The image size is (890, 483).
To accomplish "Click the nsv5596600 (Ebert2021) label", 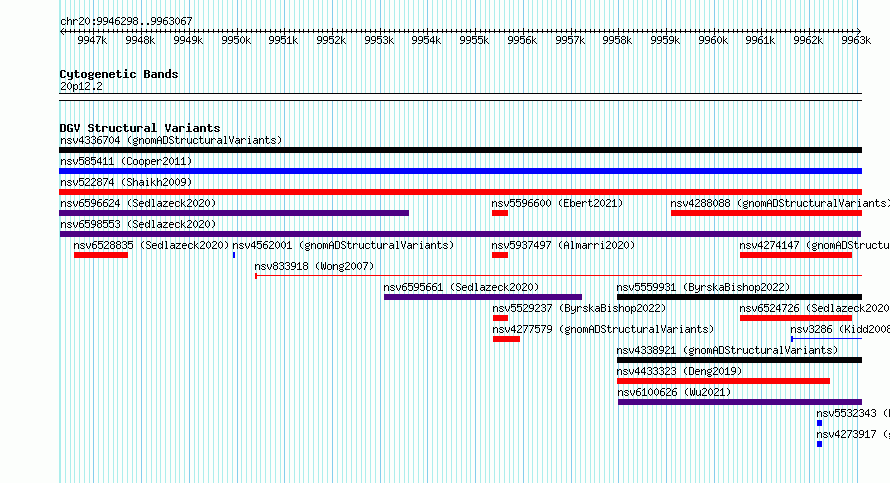I will pyautogui.click(x=557, y=203).
